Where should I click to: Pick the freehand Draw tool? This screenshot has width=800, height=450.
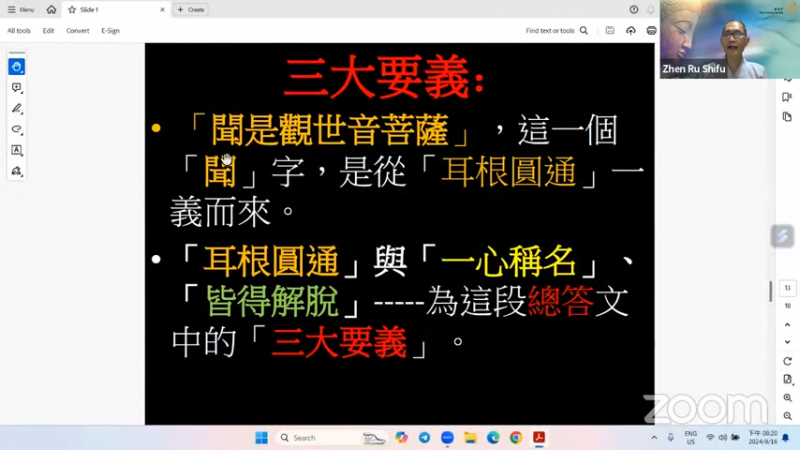pos(17,130)
